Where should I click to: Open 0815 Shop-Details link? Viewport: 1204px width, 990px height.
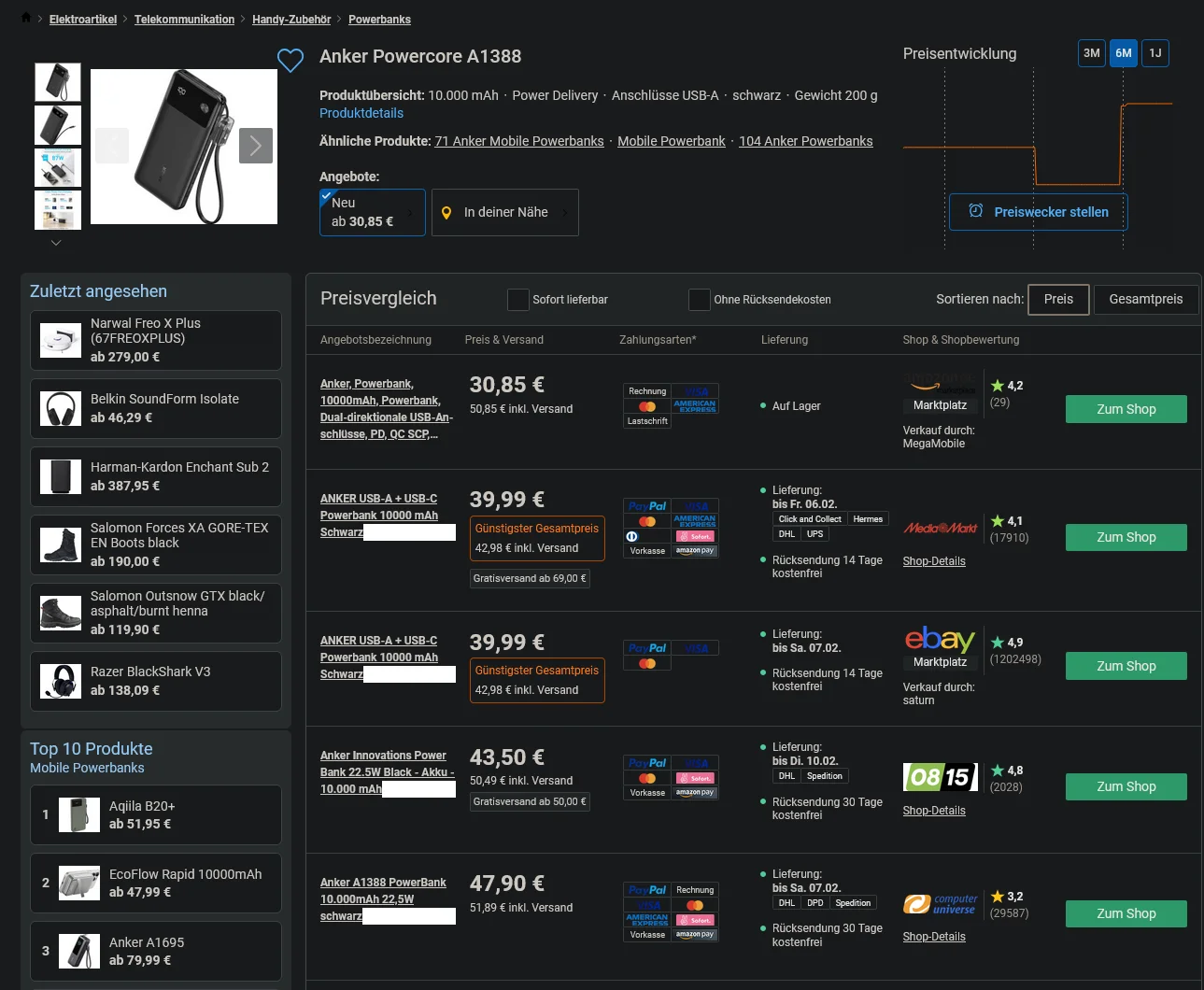click(x=934, y=811)
